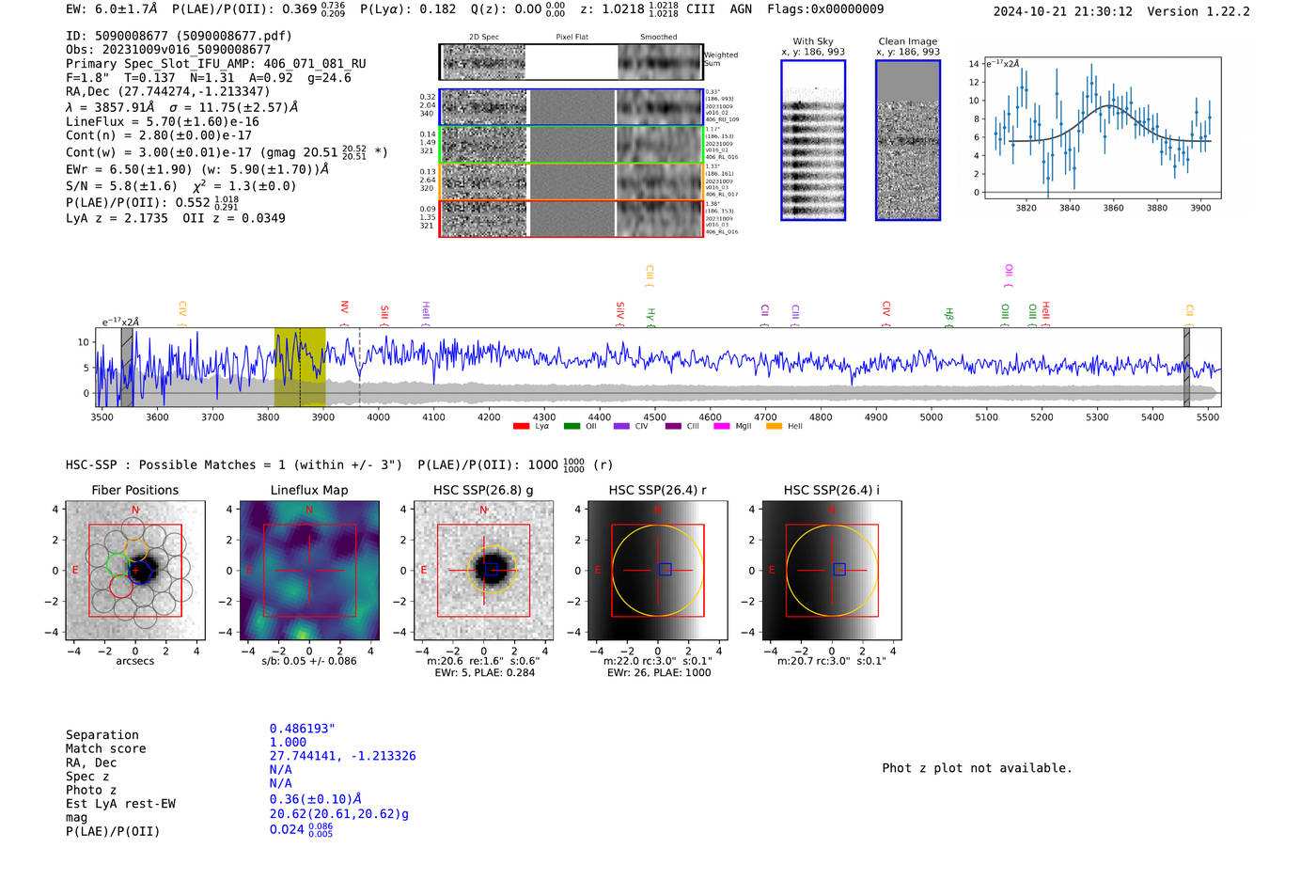Click the MgII magenta legend swatch
Screen dimensions: 1316x896
tap(722, 426)
